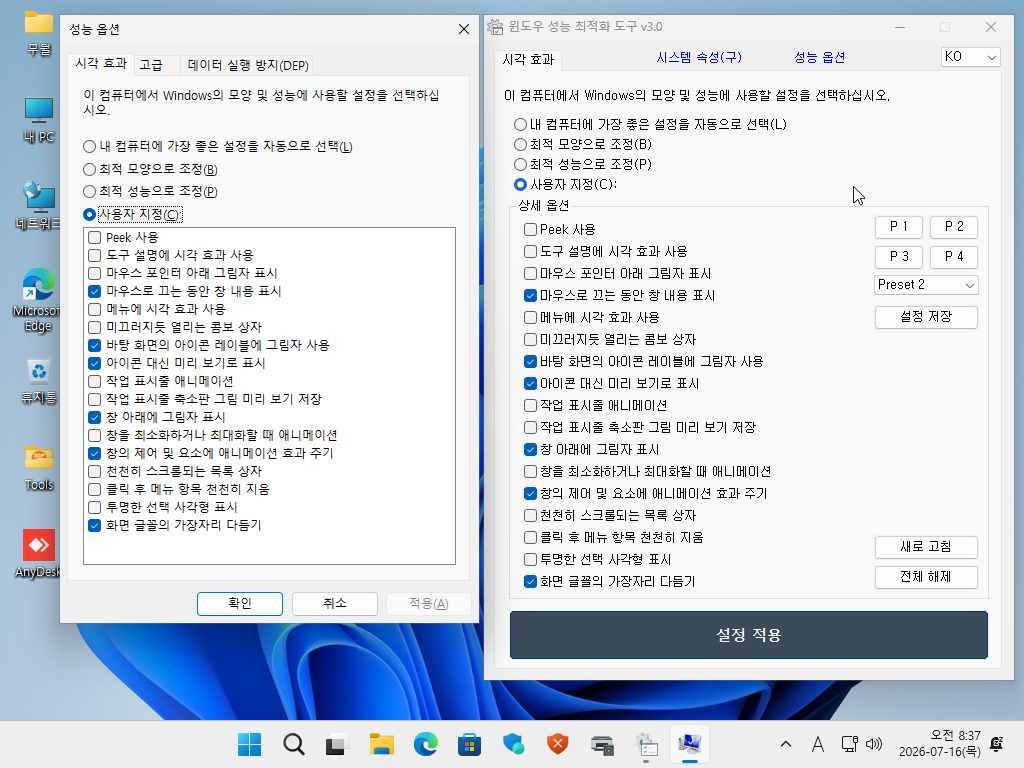
Task: Toggle 투명한 선택 사각형 표시 in optimizer tool
Action: (x=530, y=559)
